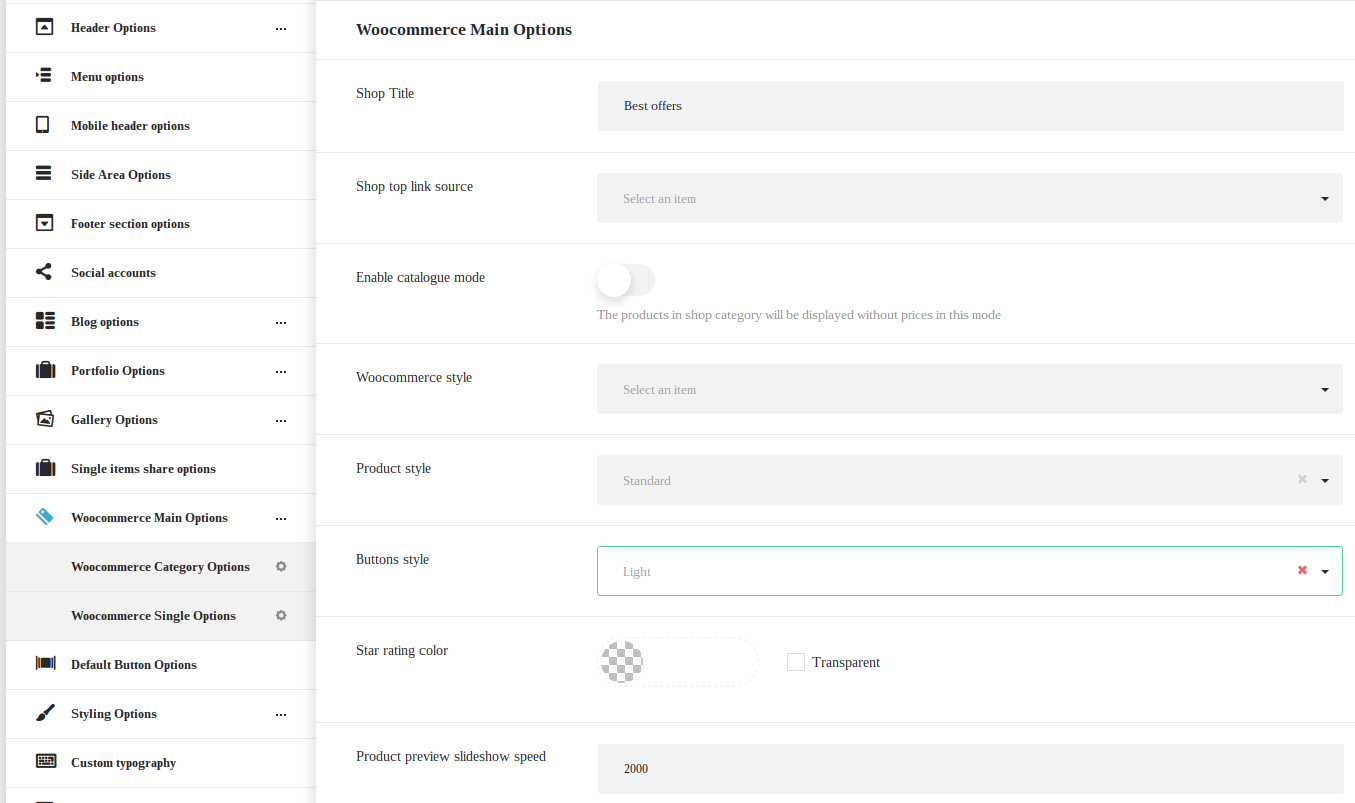Edit the Shop Title field
Viewport: 1355px width, 803px height.
coord(970,106)
